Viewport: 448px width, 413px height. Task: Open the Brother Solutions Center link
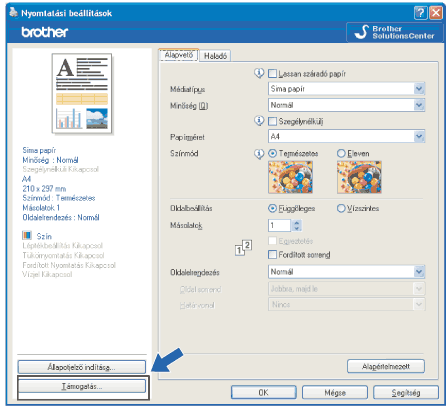click(396, 32)
